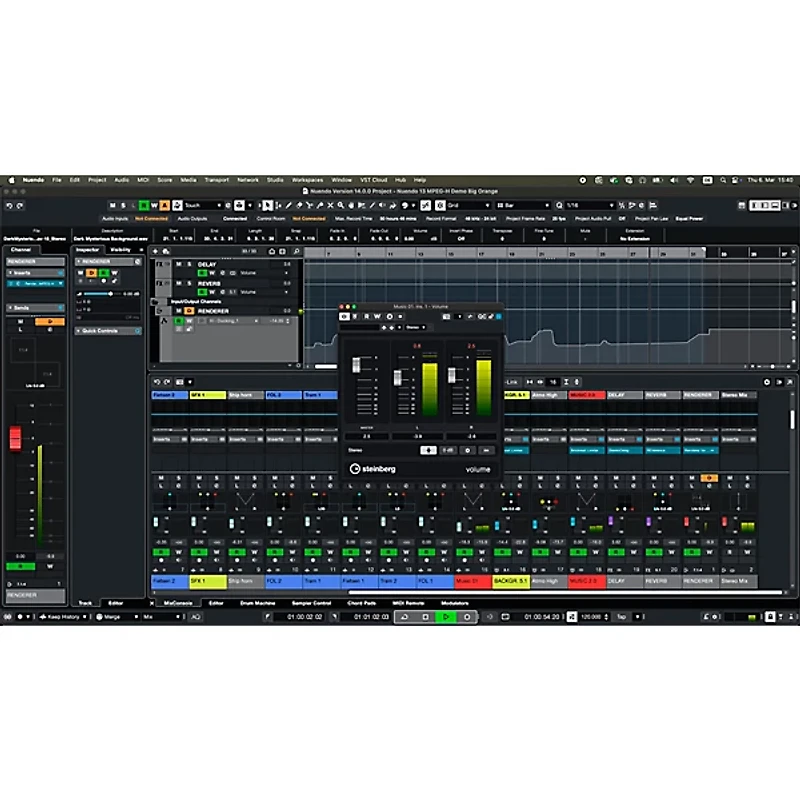The width and height of the screenshot is (800, 800).
Task: Enable Read automation in the Volume plugin
Action: [366, 316]
